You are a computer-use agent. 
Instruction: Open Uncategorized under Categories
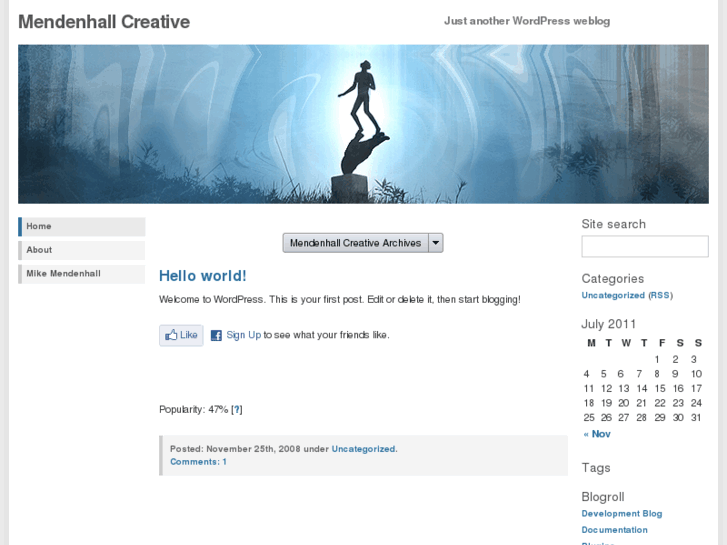pos(613,295)
